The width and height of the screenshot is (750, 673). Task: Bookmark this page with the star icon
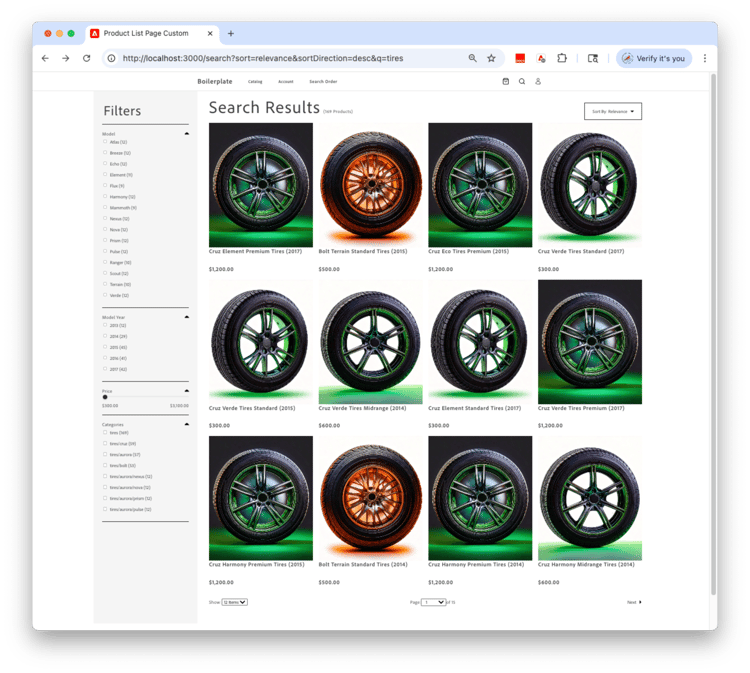(x=491, y=58)
